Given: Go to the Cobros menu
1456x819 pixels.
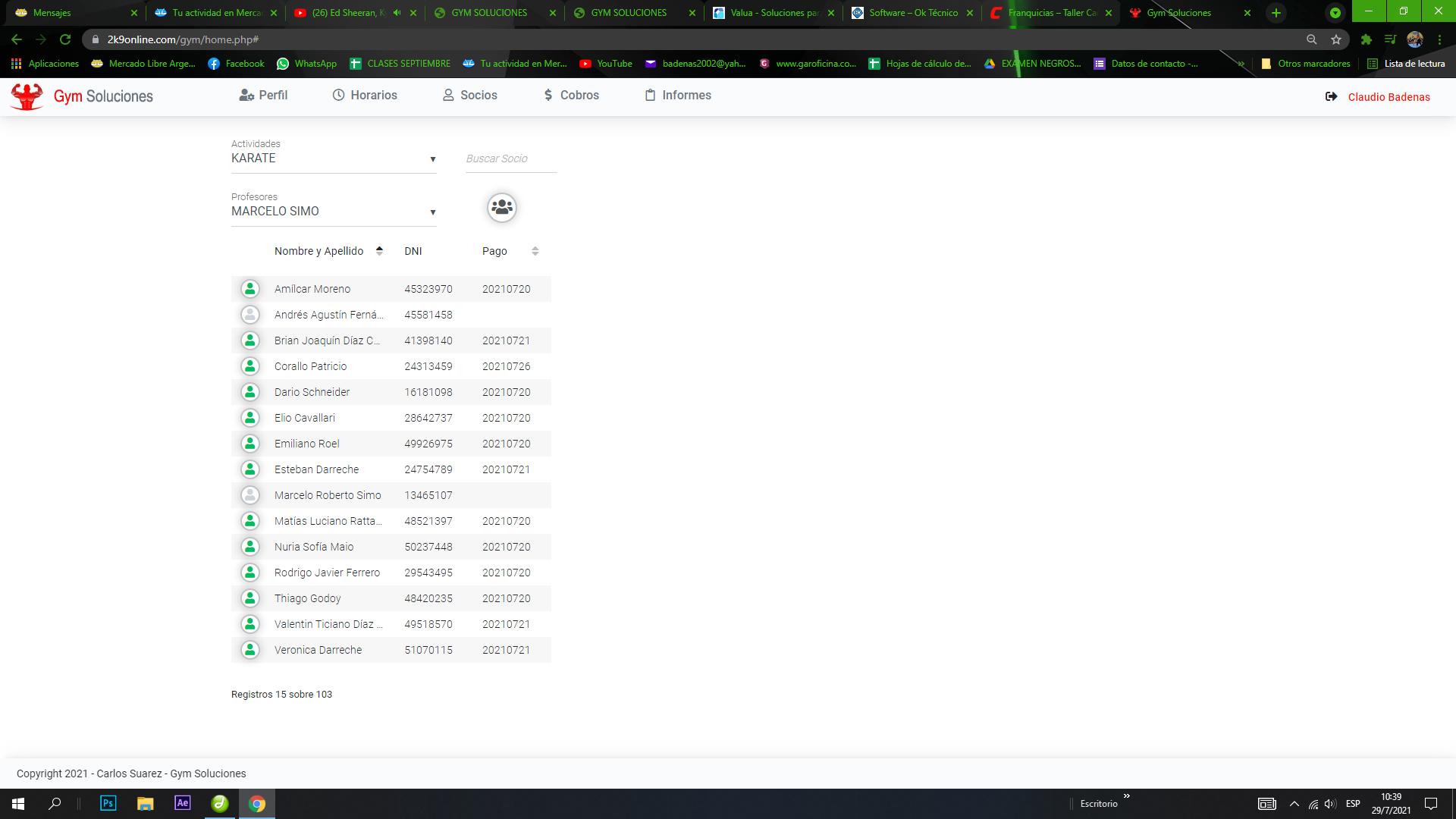Looking at the screenshot, I should 571,95.
